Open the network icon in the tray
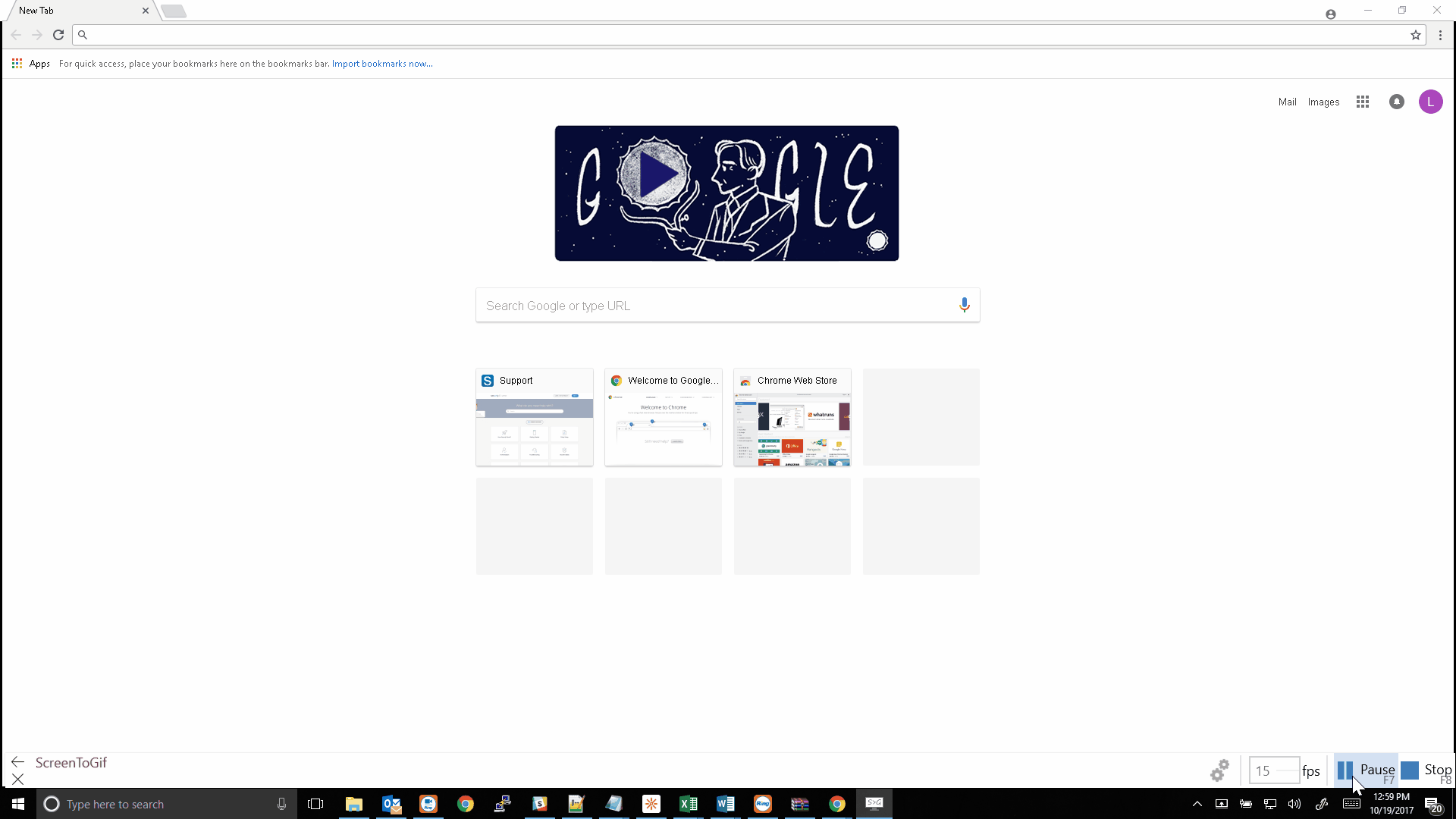Image resolution: width=1456 pixels, height=819 pixels. pyautogui.click(x=1270, y=804)
